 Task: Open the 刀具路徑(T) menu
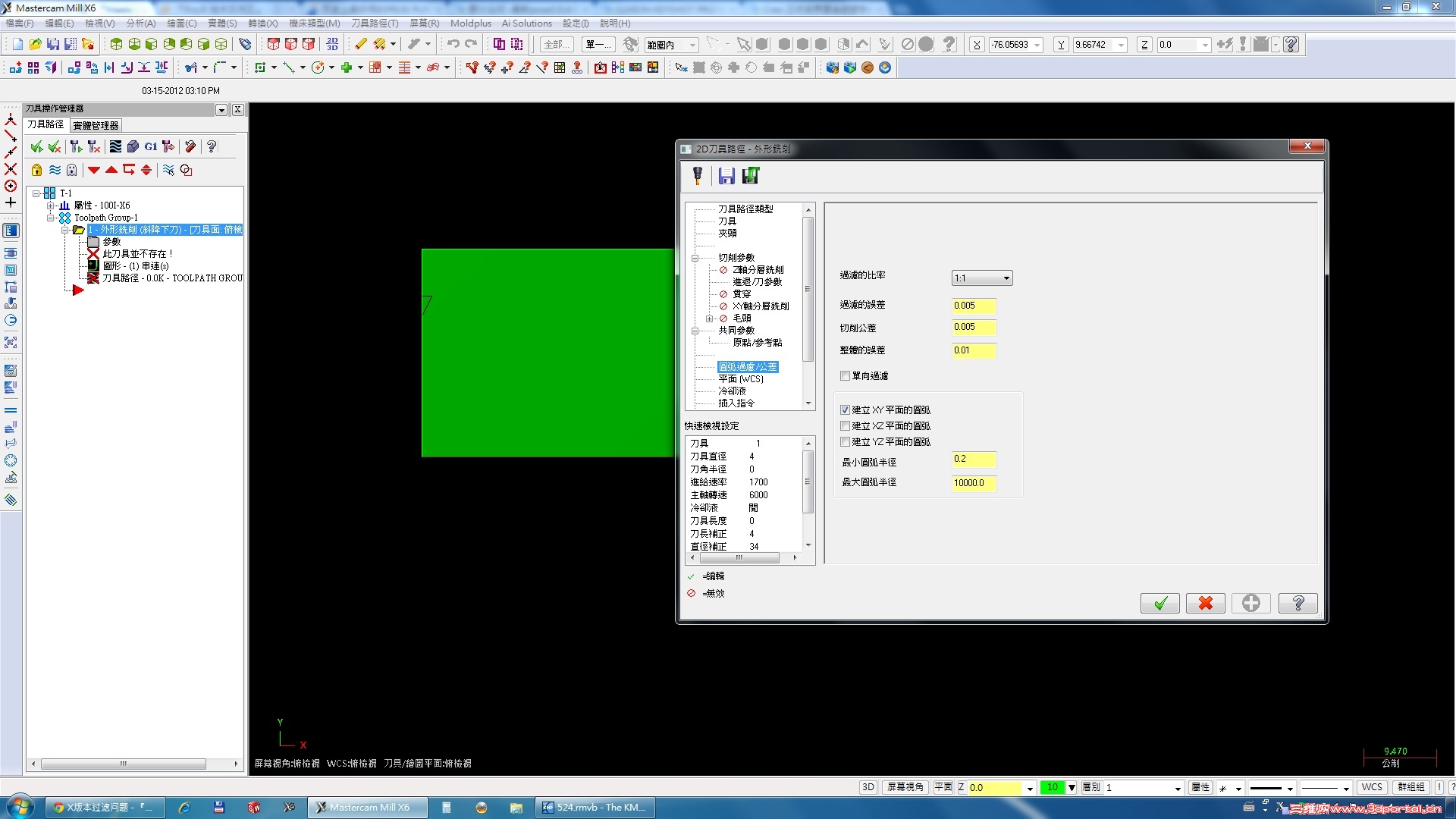pos(374,24)
